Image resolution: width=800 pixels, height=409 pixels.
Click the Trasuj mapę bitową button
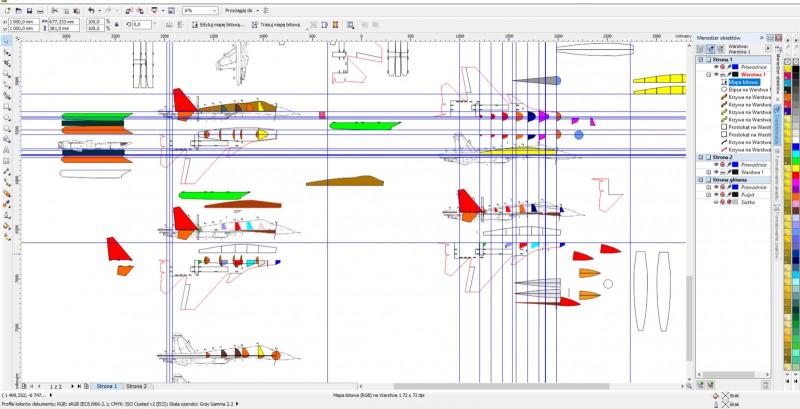click(284, 23)
